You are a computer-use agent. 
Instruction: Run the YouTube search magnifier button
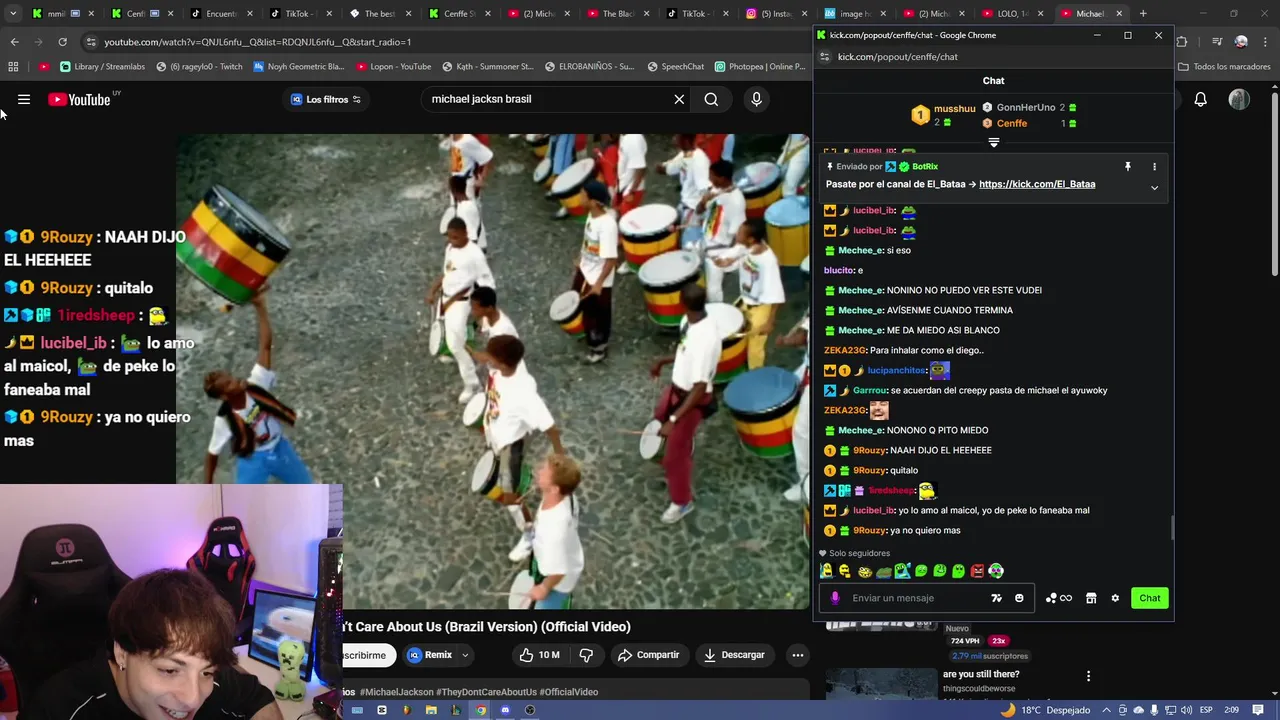[x=711, y=99]
